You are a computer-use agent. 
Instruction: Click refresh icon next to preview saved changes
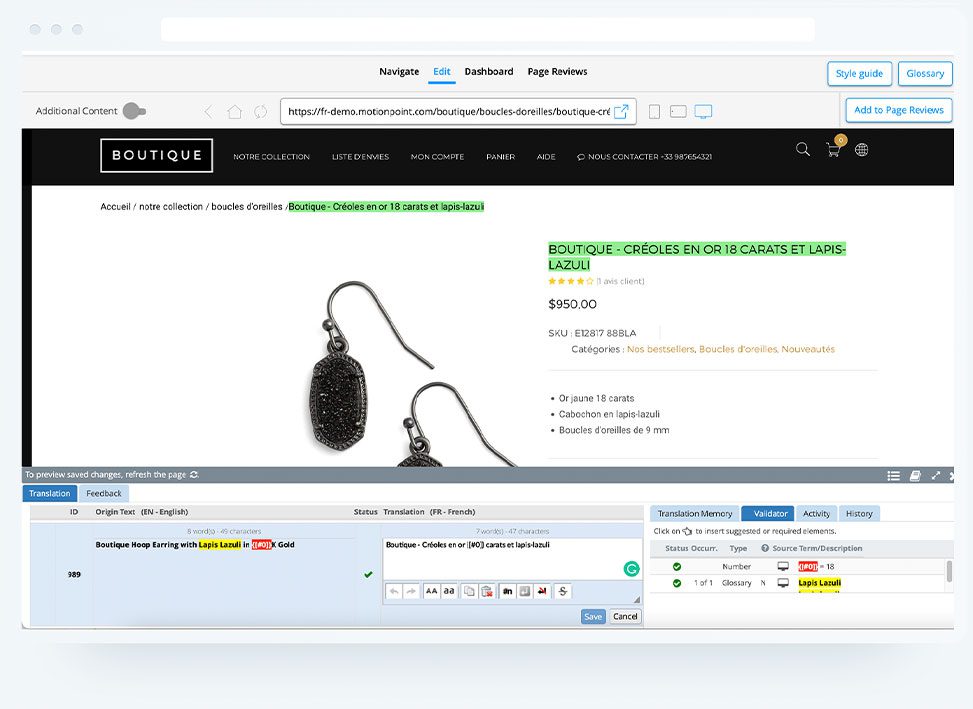[x=194, y=475]
